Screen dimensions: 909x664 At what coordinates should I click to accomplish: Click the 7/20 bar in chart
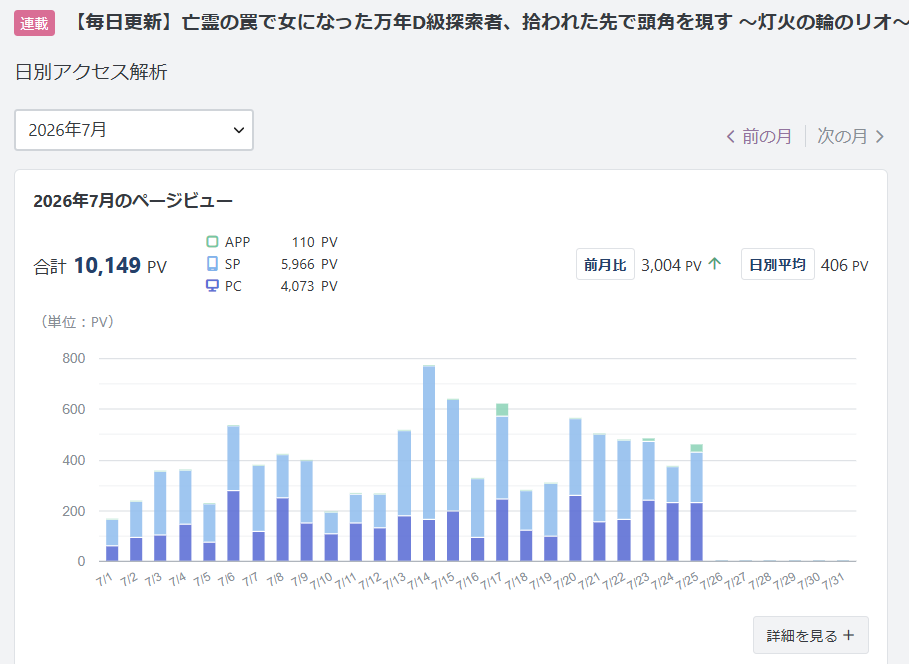[x=575, y=489]
